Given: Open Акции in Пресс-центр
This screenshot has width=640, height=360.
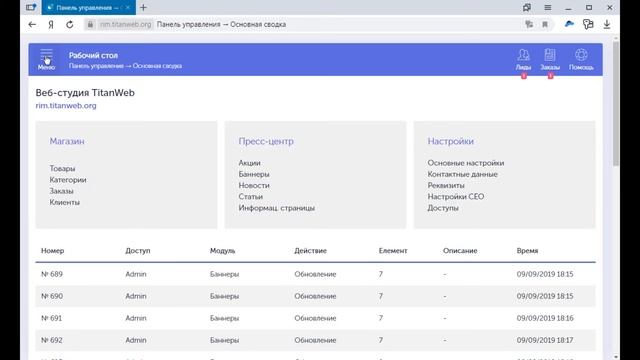Looking at the screenshot, I should point(249,163).
